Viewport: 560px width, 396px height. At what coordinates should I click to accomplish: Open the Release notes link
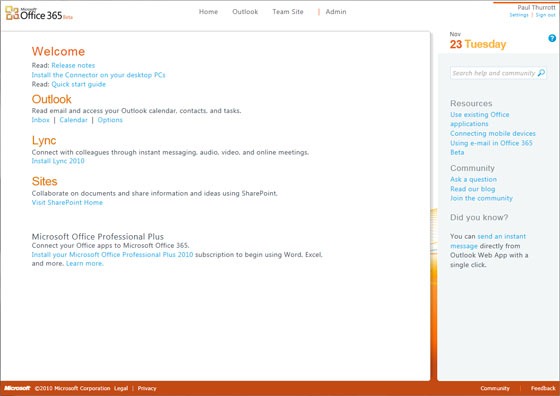73,65
